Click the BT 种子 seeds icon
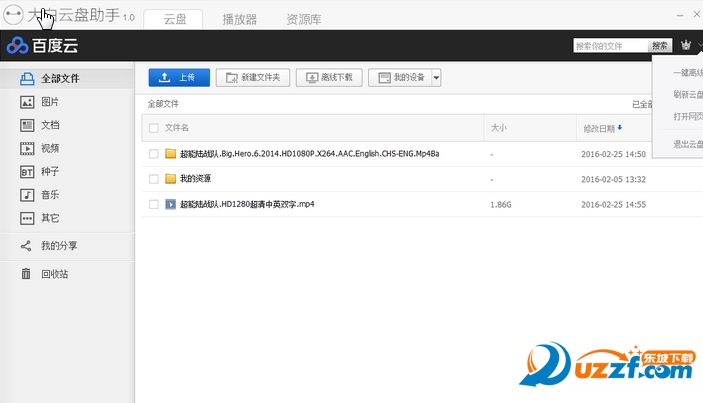The height and width of the screenshot is (403, 703). 27,172
